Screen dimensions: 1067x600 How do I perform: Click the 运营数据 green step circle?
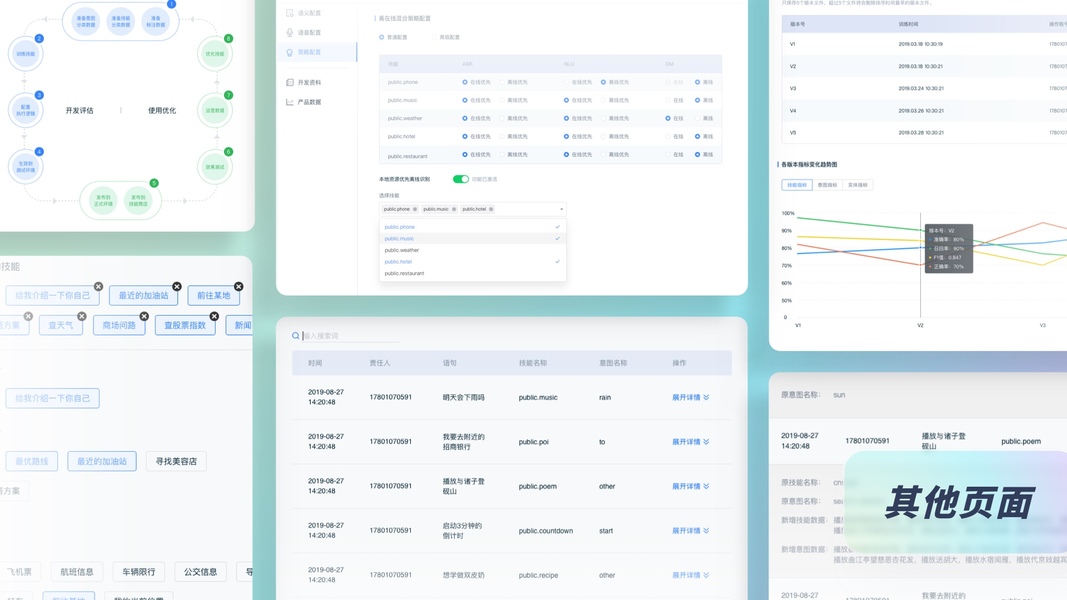pyautogui.click(x=215, y=110)
